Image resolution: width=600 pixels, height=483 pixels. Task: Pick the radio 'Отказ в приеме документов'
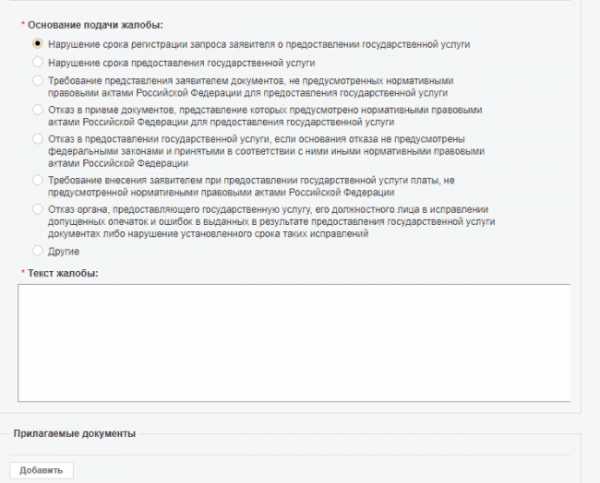tap(38, 109)
